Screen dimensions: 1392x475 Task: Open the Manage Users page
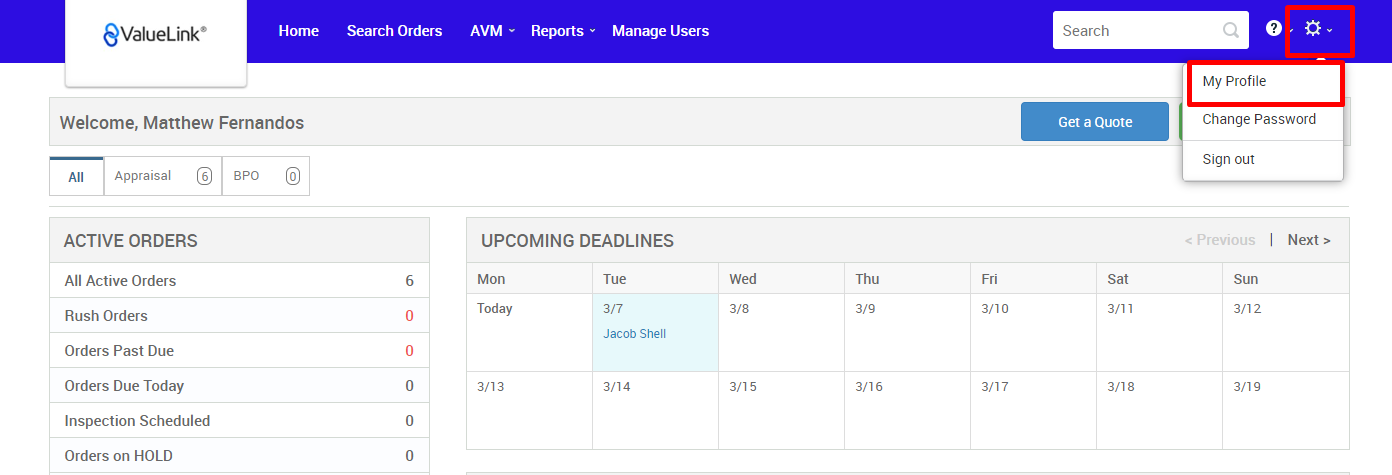pos(660,31)
